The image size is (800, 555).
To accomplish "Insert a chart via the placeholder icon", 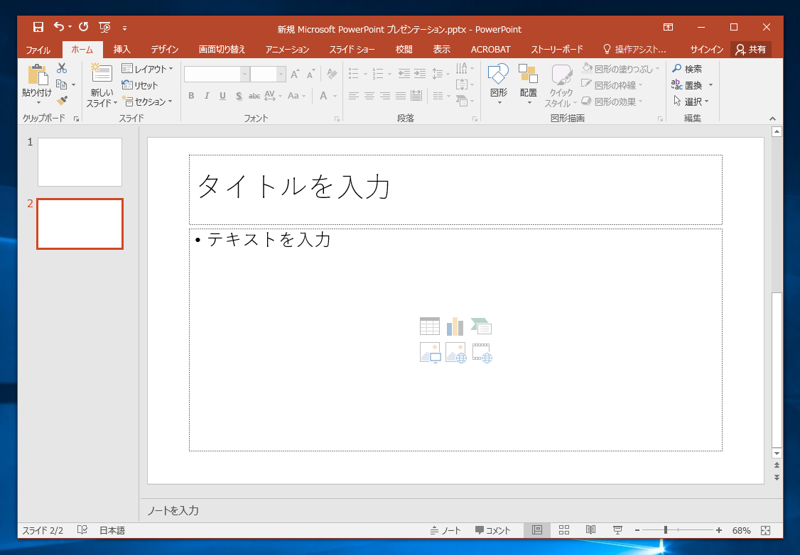I will tap(455, 326).
